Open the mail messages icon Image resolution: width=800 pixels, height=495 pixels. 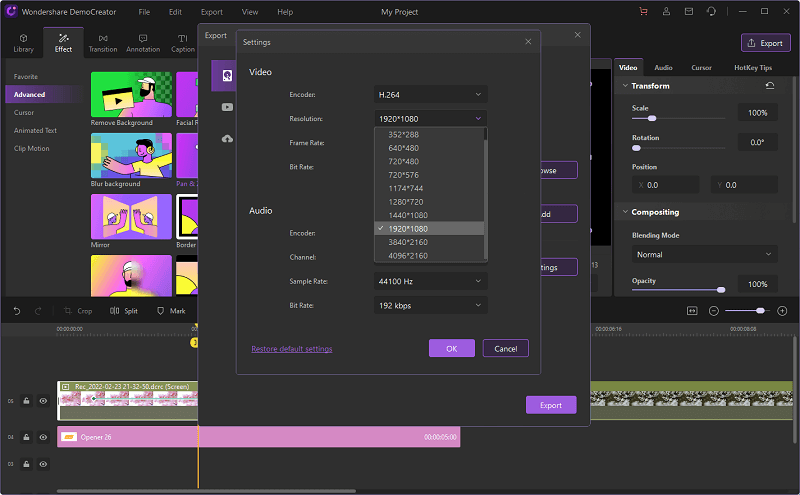(x=689, y=11)
